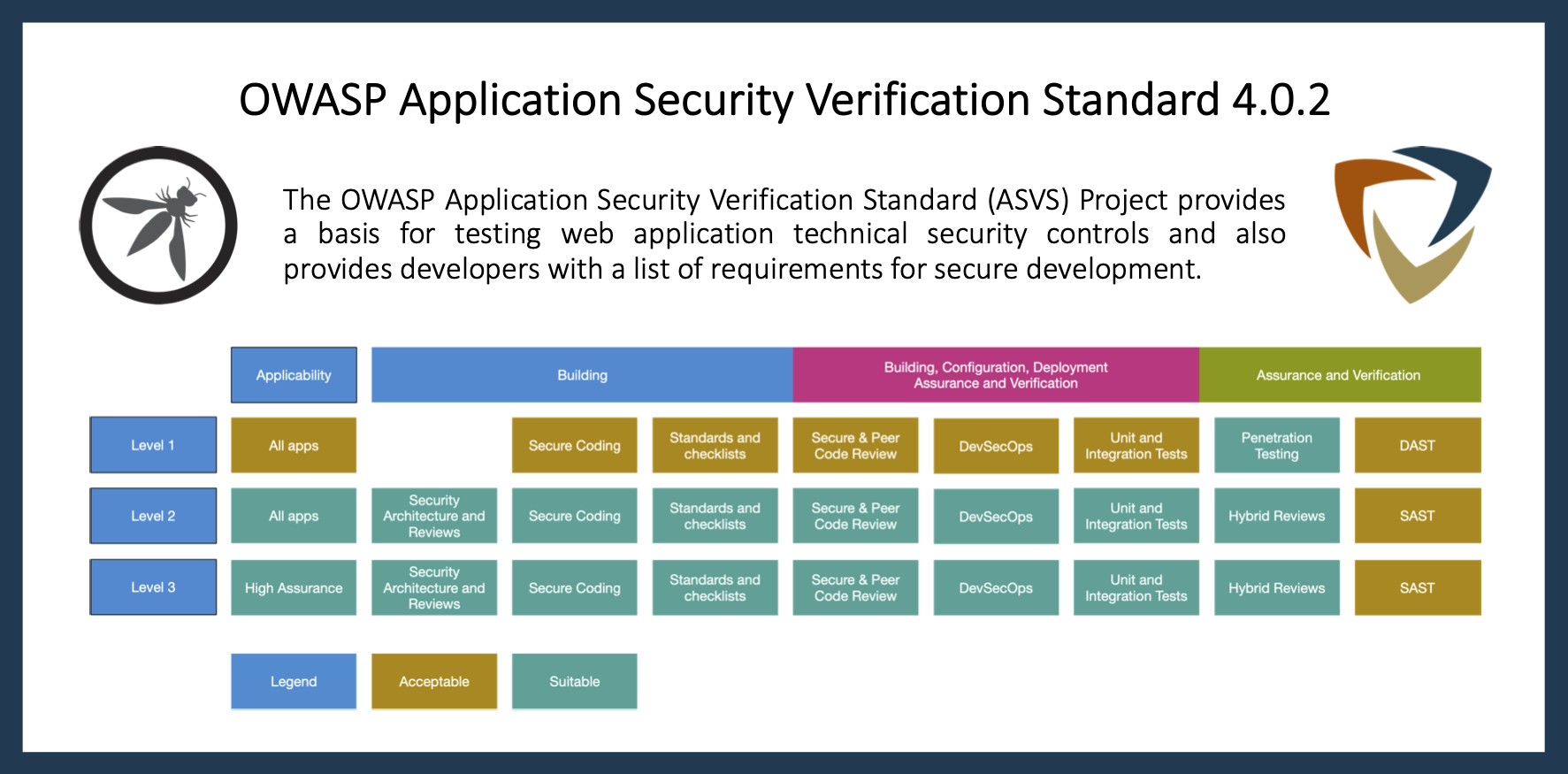Click Hybrid Reviews in the Level 2 row
Screen dimensions: 1568x774
(x=1277, y=516)
